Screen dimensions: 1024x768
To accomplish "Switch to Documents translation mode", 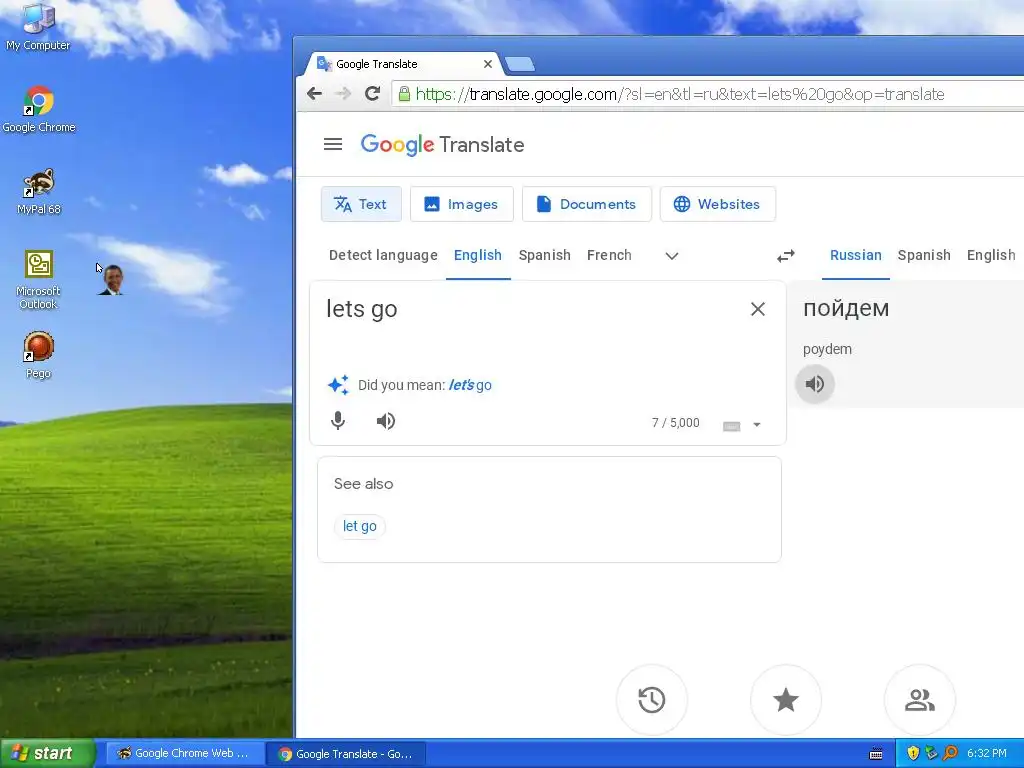I will pyautogui.click(x=586, y=204).
